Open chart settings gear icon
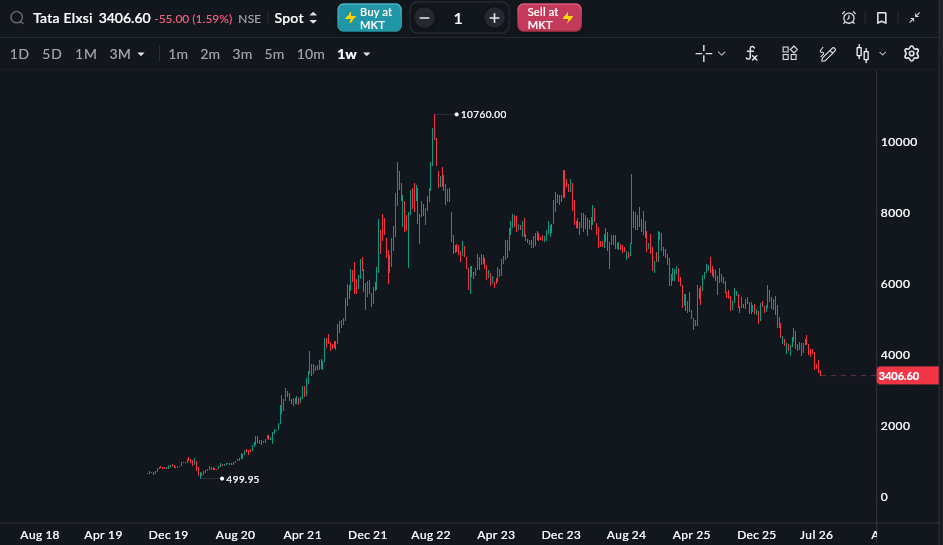Image resolution: width=943 pixels, height=545 pixels. point(911,54)
